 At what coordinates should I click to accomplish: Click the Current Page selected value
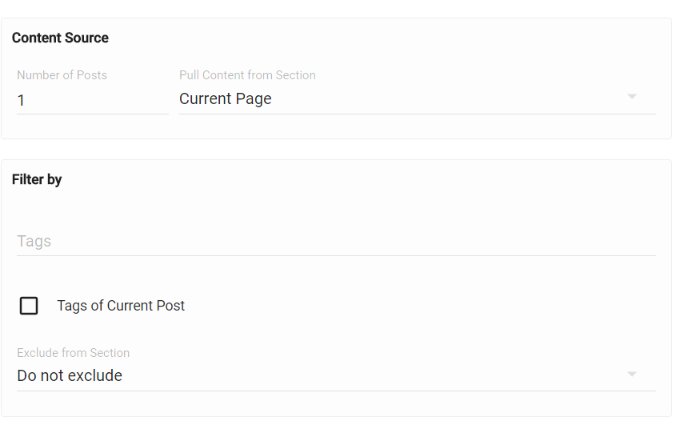tap(225, 99)
